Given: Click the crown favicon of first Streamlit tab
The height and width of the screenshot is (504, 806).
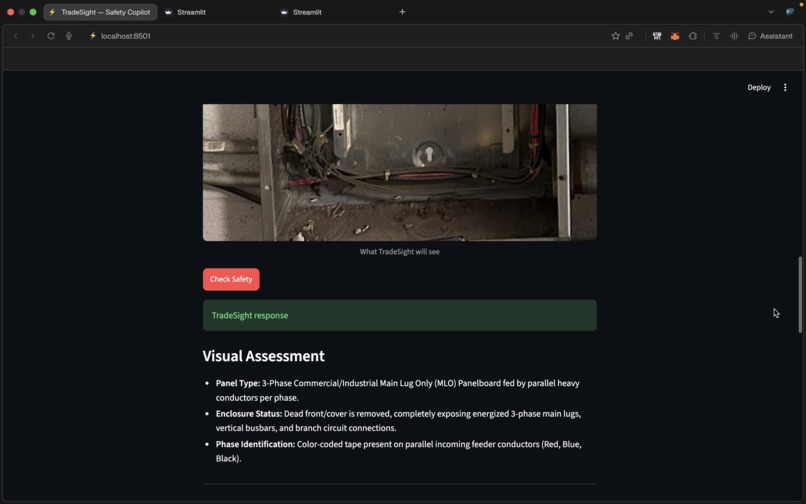Looking at the screenshot, I should click(168, 12).
